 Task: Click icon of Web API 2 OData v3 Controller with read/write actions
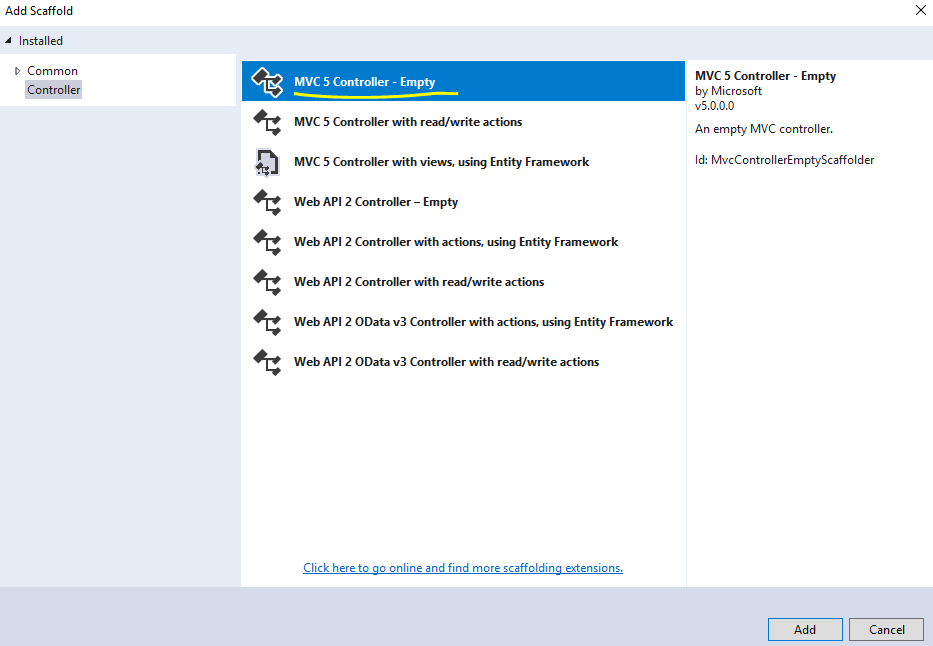pos(267,362)
